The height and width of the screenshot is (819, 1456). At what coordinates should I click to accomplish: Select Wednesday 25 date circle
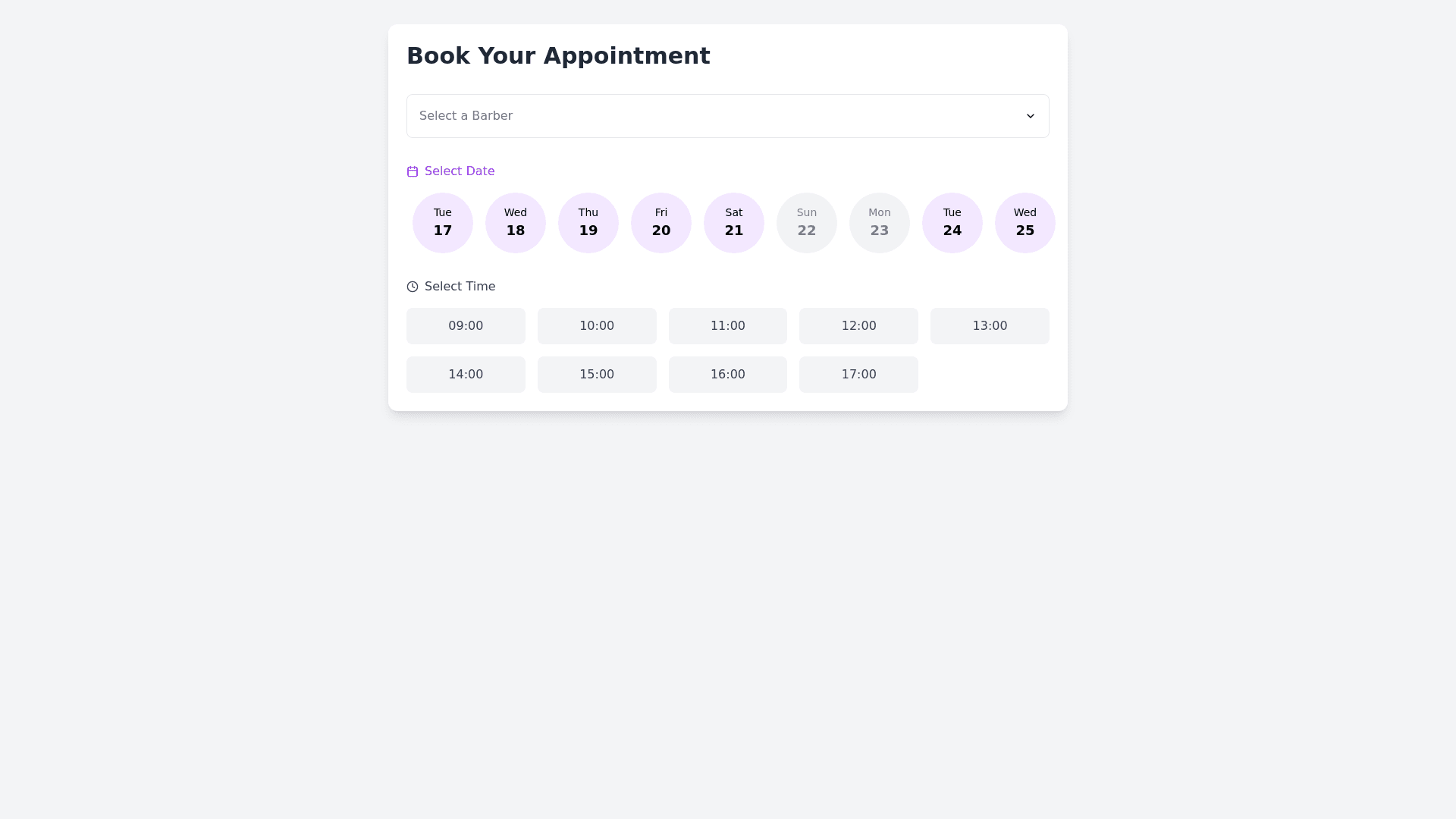point(1025,223)
